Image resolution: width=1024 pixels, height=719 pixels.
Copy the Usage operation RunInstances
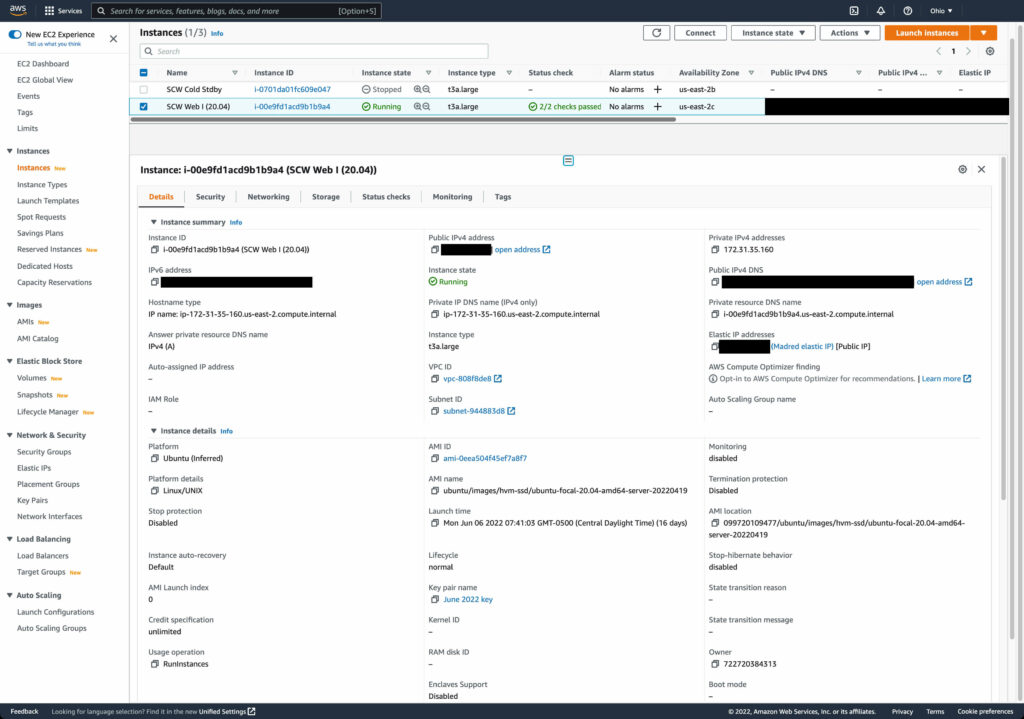point(155,664)
